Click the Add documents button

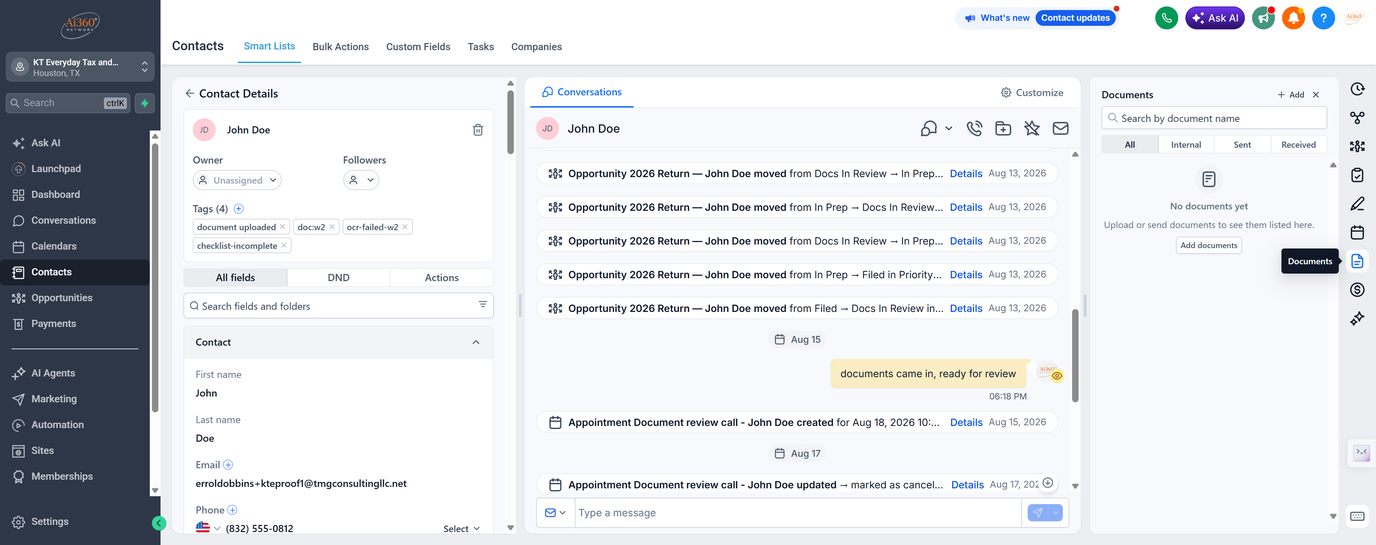click(1209, 245)
